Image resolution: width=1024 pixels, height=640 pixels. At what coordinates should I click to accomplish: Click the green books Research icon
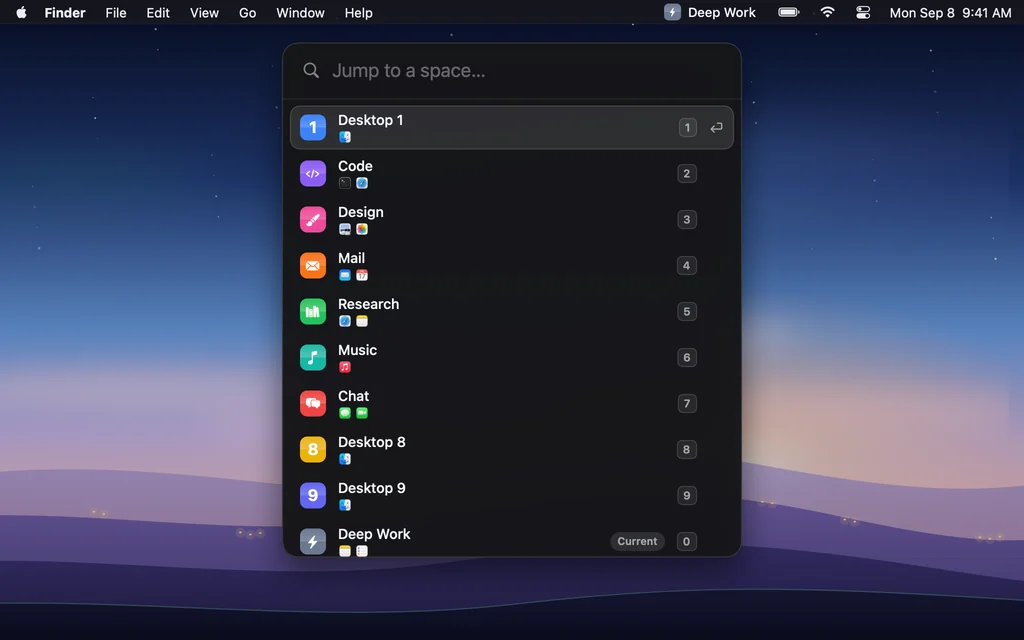313,312
